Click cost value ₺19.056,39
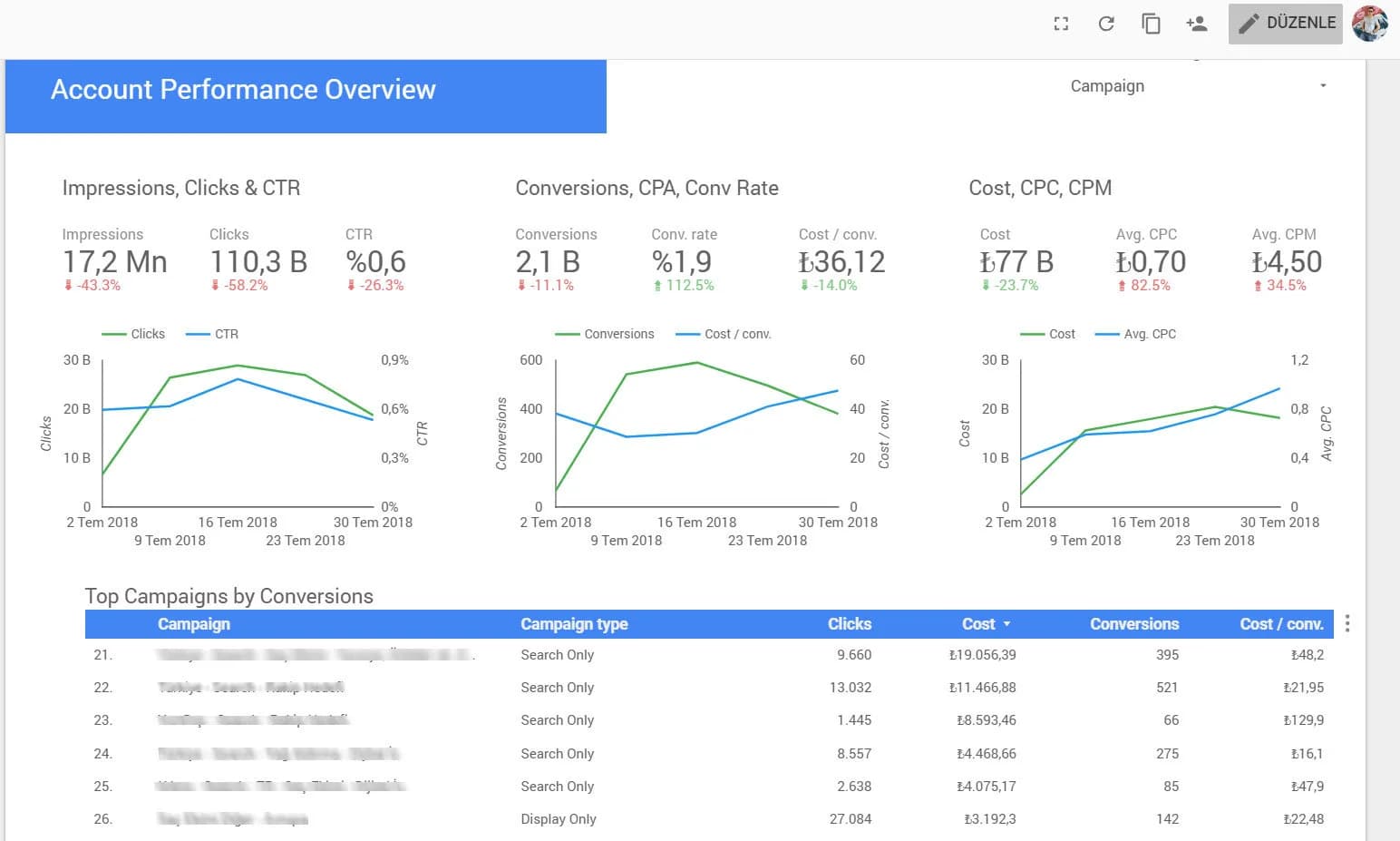Image resolution: width=1400 pixels, height=841 pixels. click(x=982, y=654)
